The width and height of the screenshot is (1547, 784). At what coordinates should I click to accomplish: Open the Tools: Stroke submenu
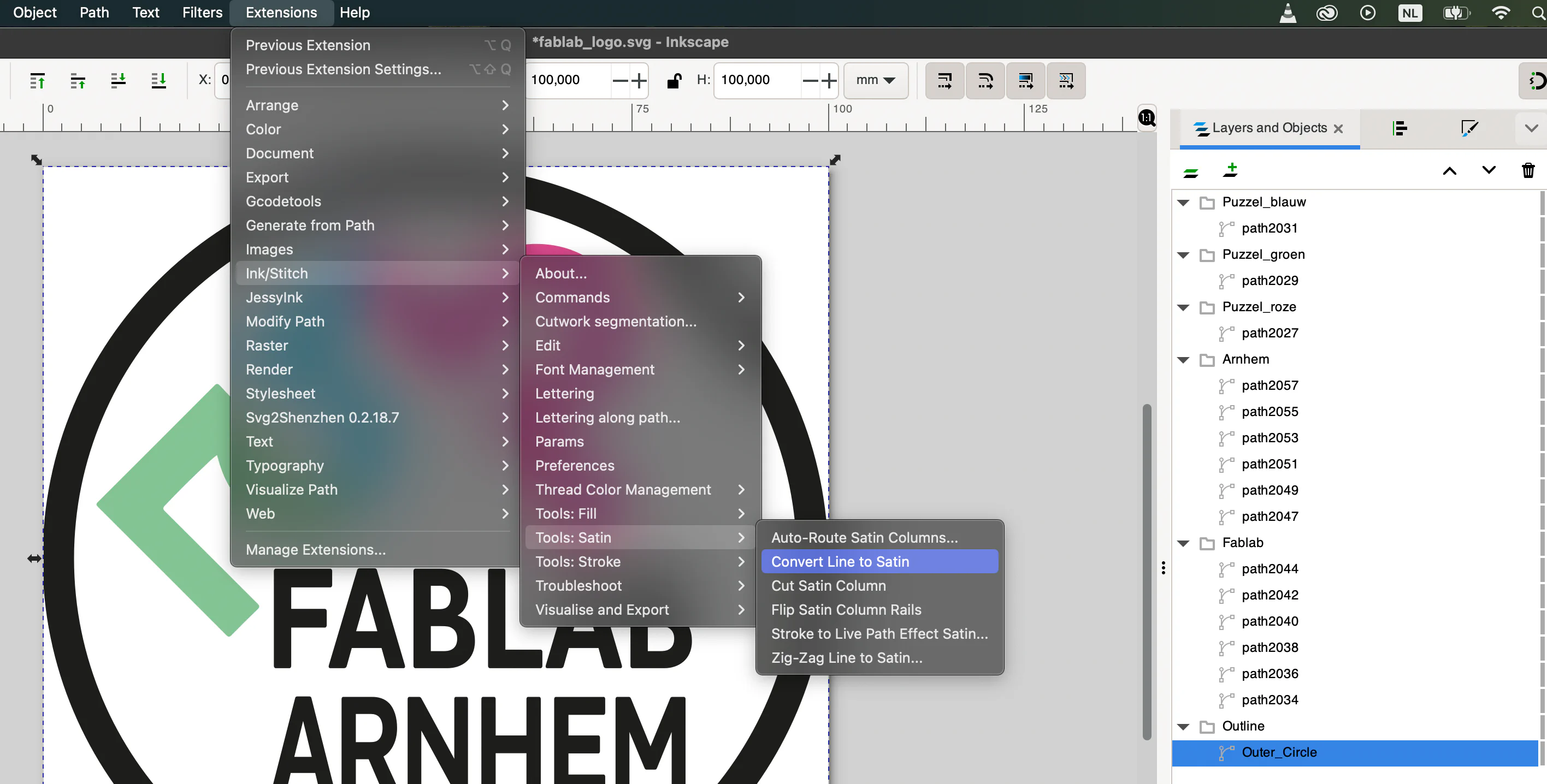tap(640, 561)
